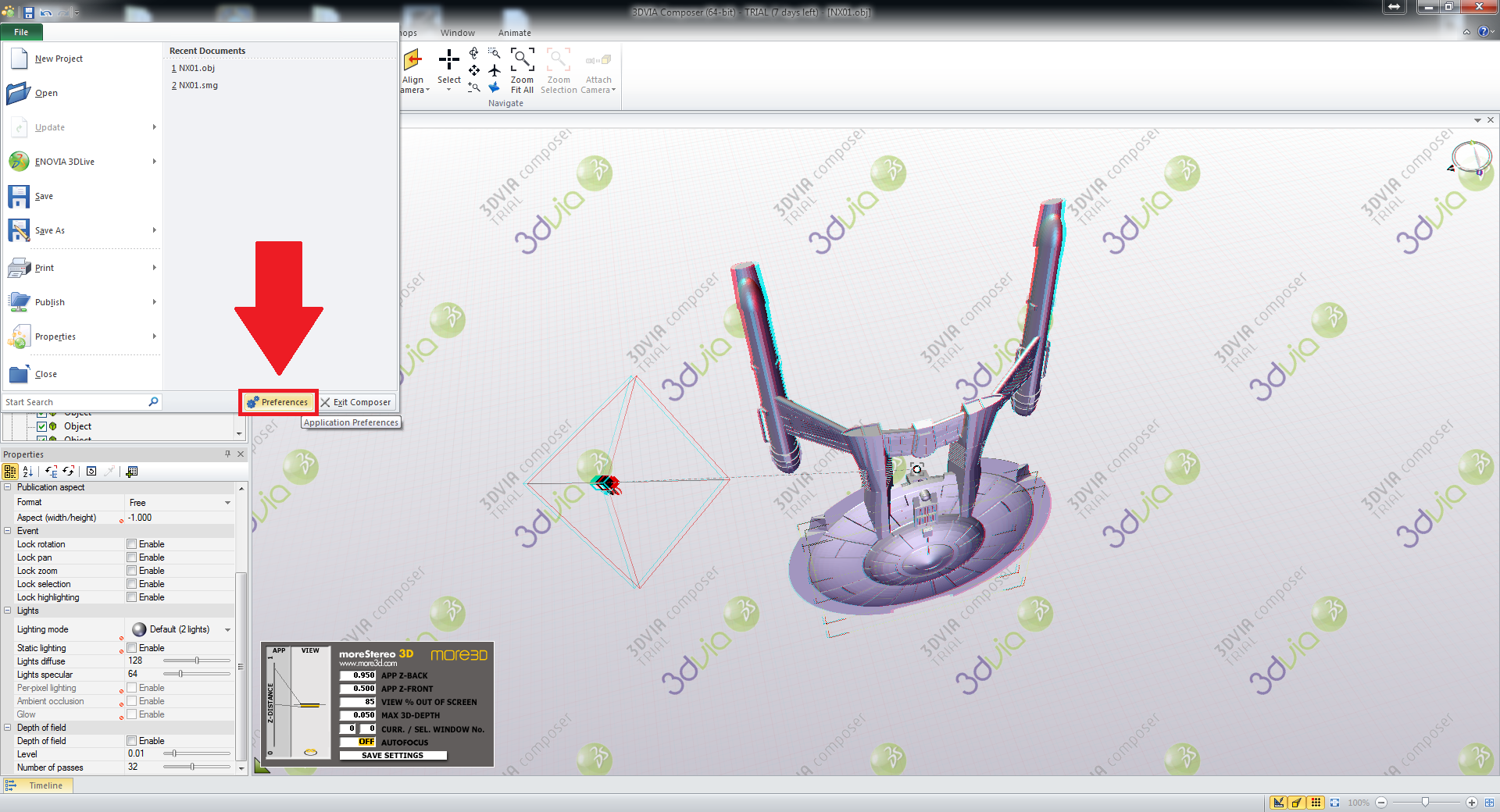Click New Project in File menu
The width and height of the screenshot is (1500, 812).
82,59
